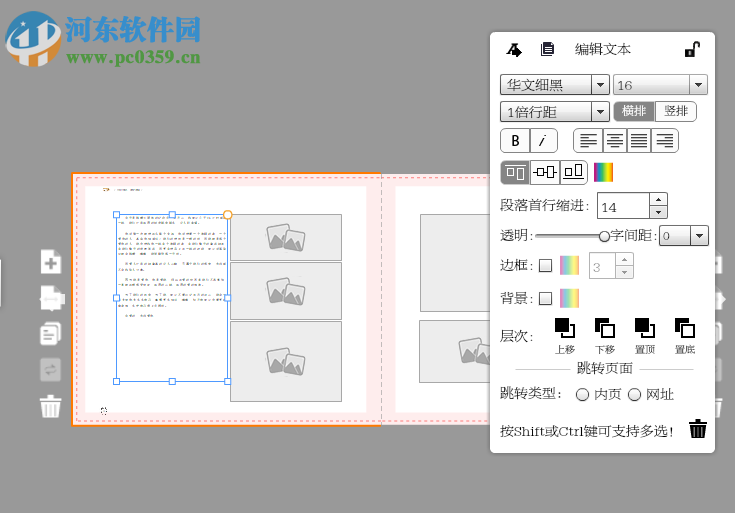Viewport: 735px width, 513px height.
Task: Select 横排 horizontal text layout
Action: [x=634, y=111]
